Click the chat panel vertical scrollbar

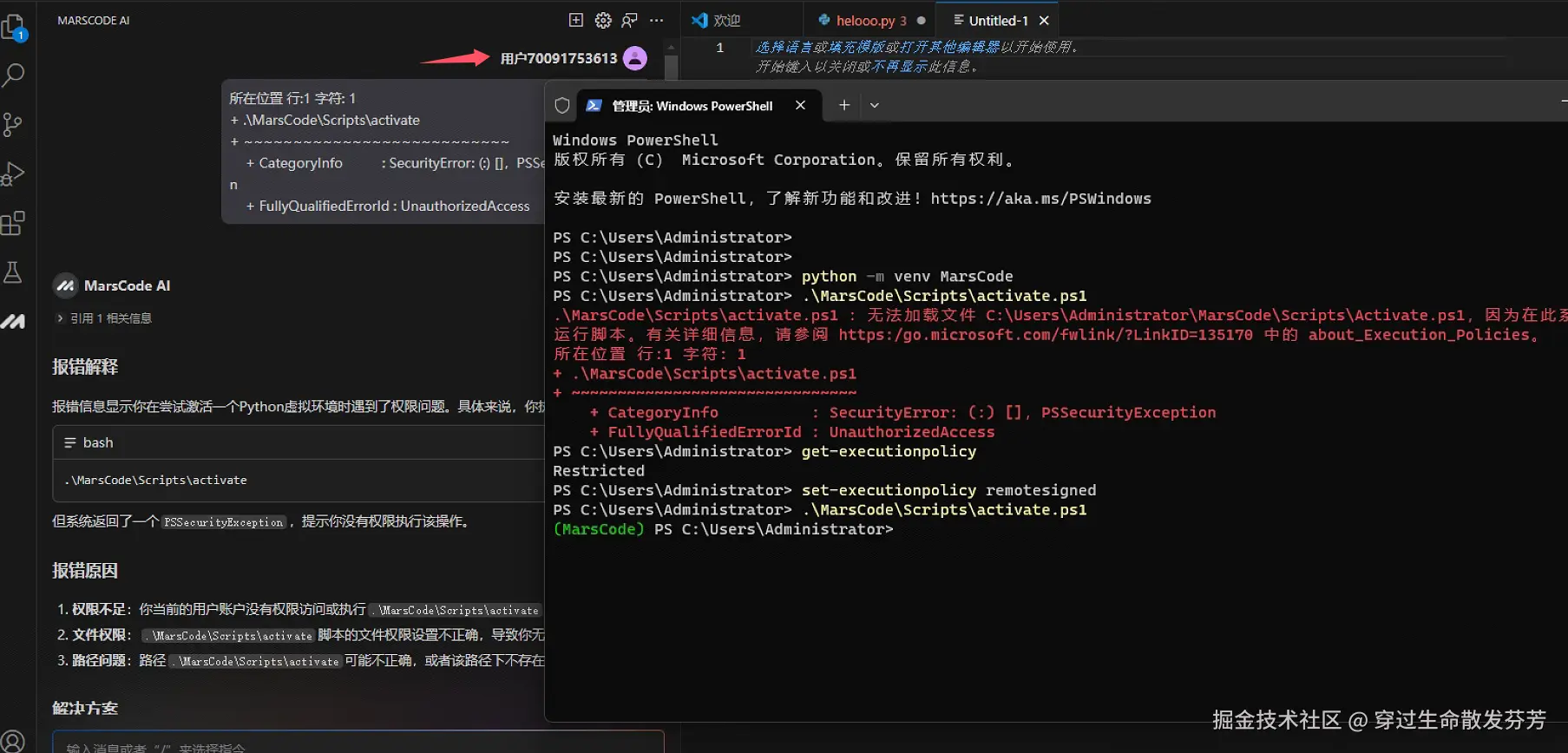point(671,68)
